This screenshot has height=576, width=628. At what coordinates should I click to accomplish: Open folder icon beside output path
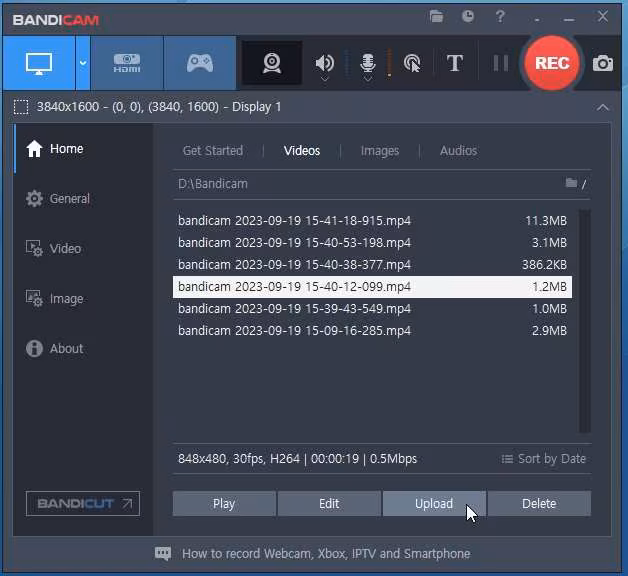[572, 183]
